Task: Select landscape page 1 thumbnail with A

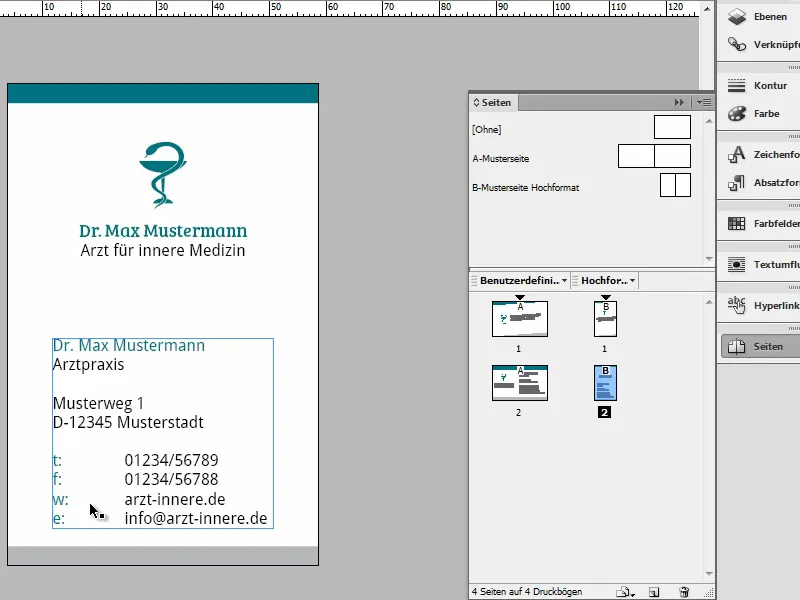Action: 520,319
